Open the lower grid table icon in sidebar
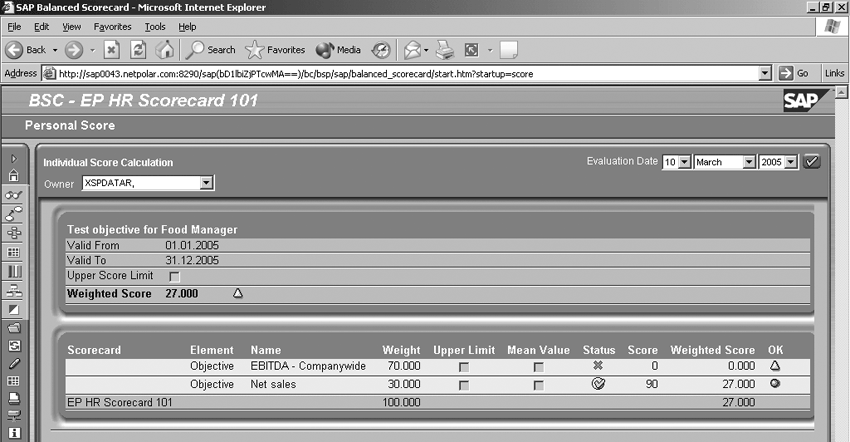This screenshot has width=850, height=442. coord(14,381)
